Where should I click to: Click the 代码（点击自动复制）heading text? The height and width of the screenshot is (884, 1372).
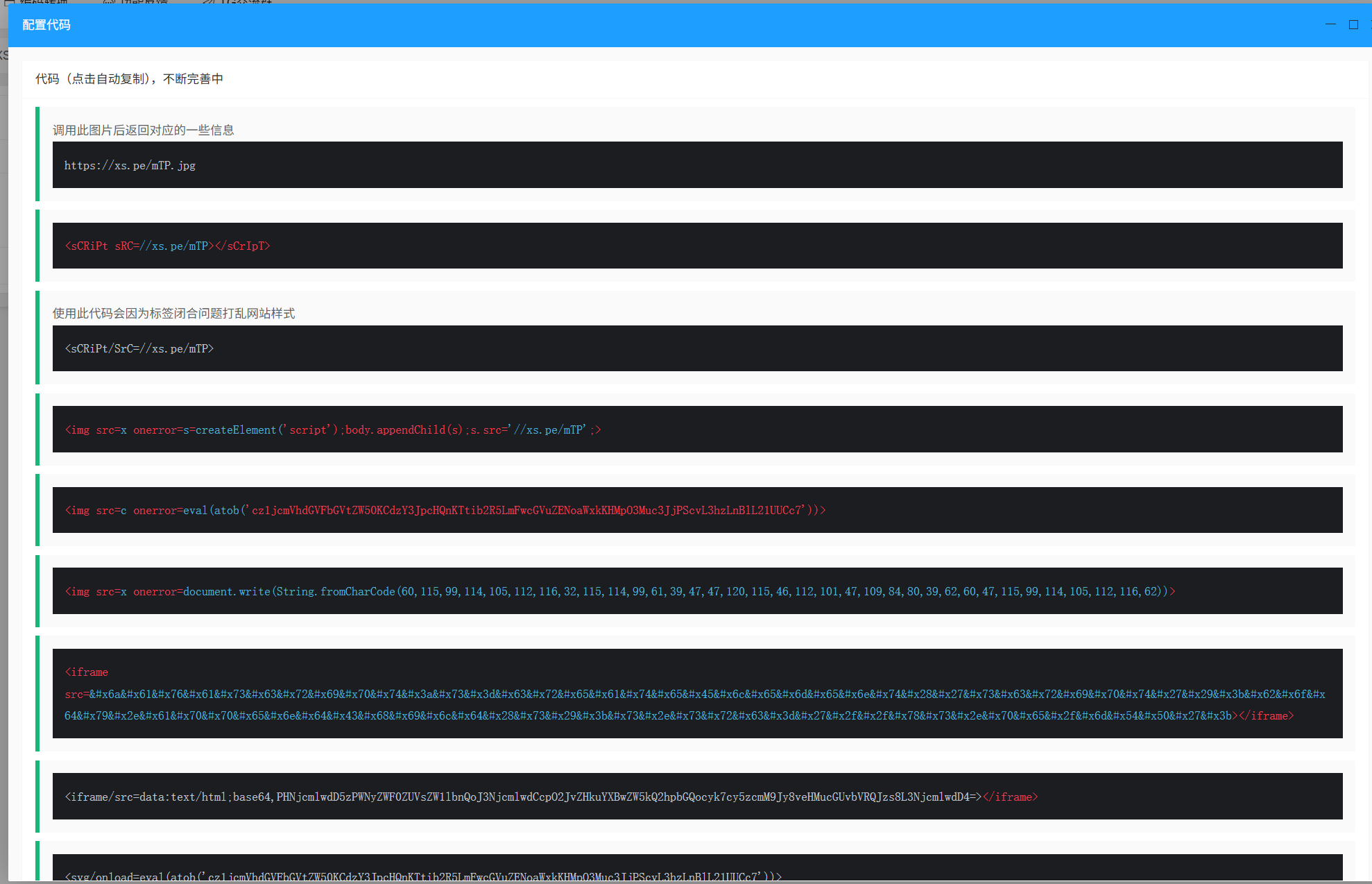[x=129, y=79]
